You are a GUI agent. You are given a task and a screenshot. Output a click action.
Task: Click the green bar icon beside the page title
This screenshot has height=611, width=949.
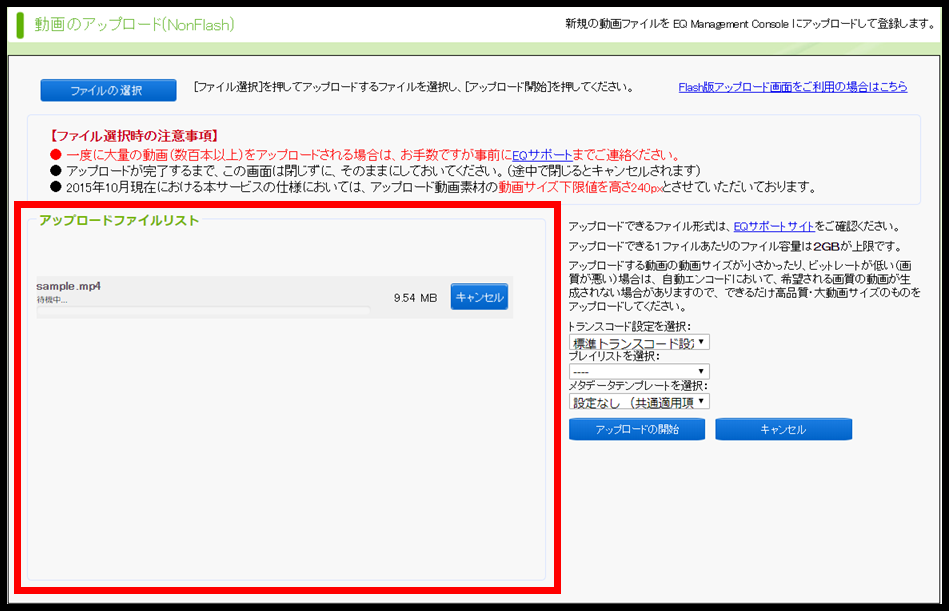[19, 23]
